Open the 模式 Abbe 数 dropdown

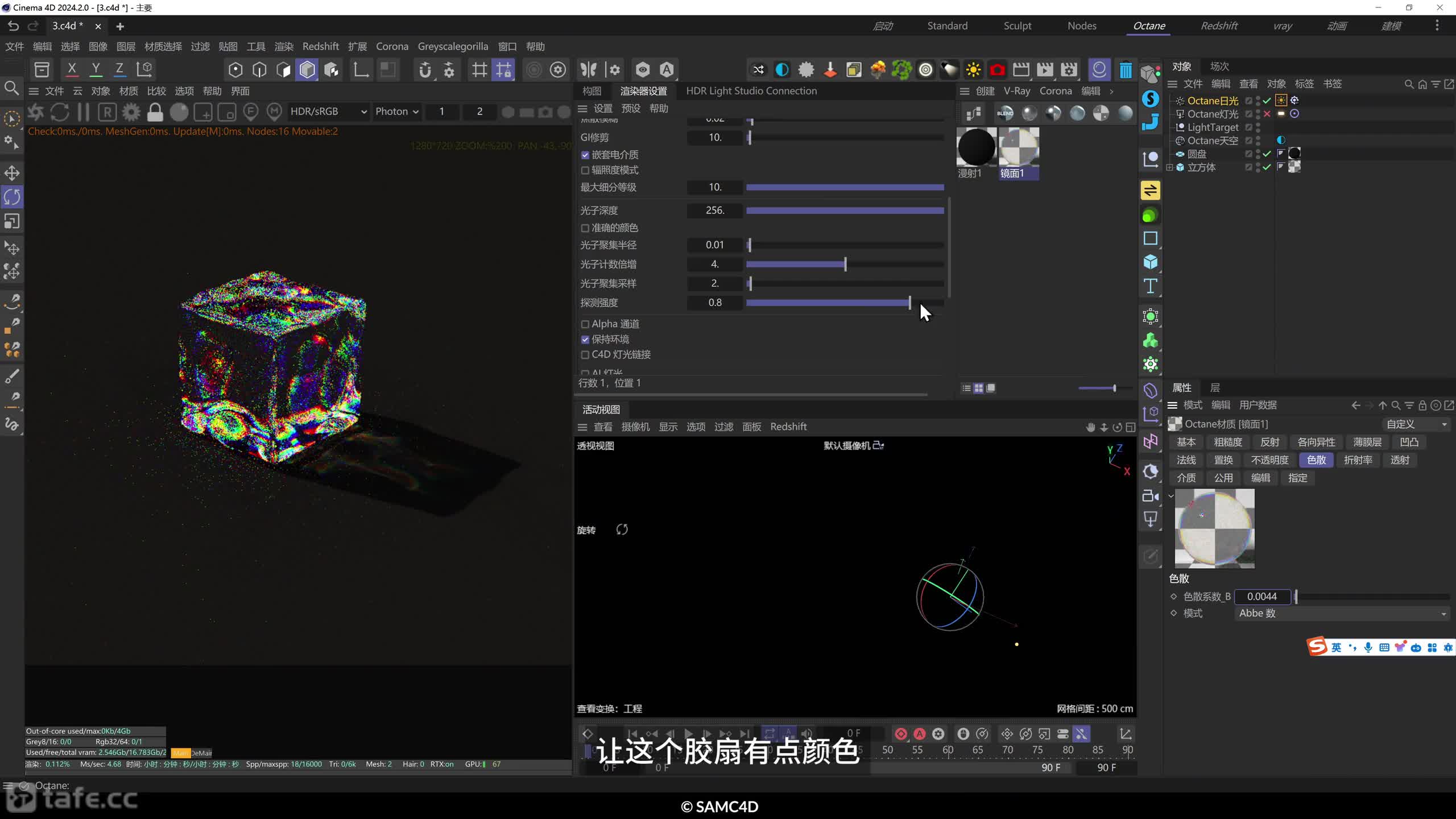(1342, 613)
